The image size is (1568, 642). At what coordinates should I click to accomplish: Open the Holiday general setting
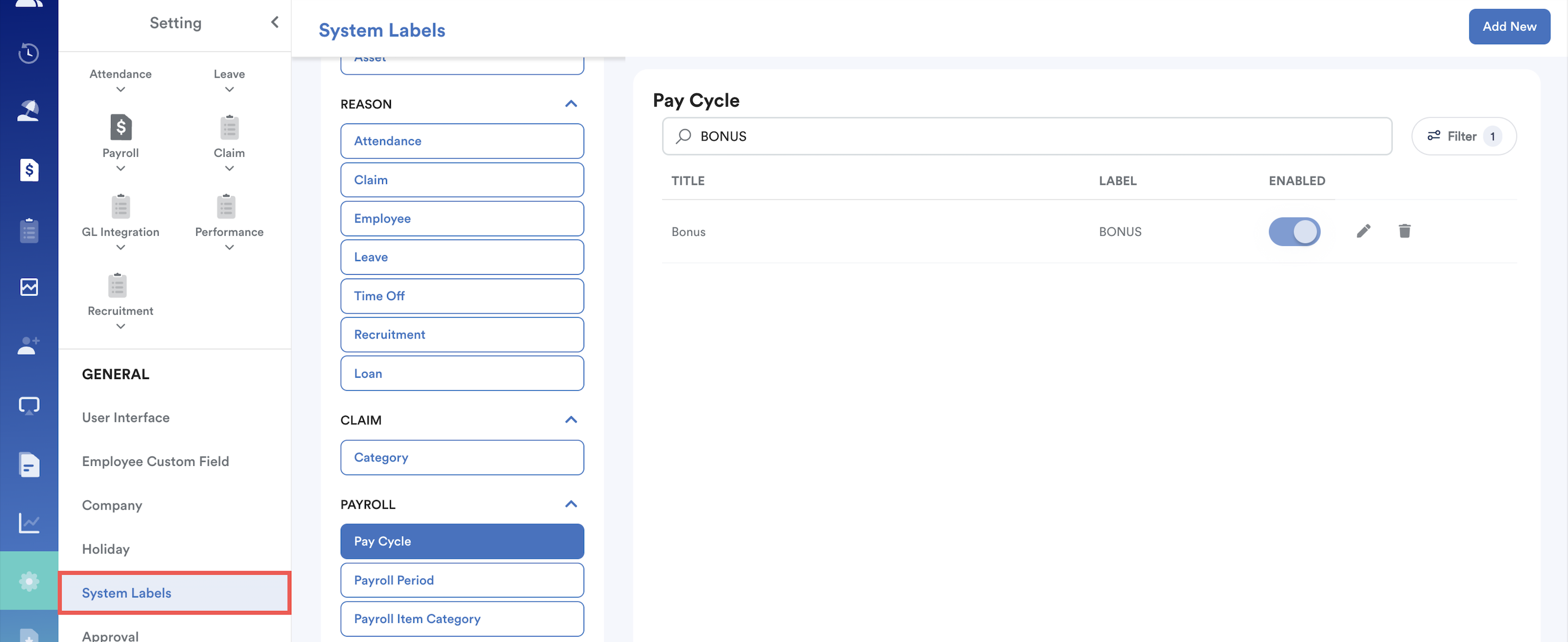(106, 549)
